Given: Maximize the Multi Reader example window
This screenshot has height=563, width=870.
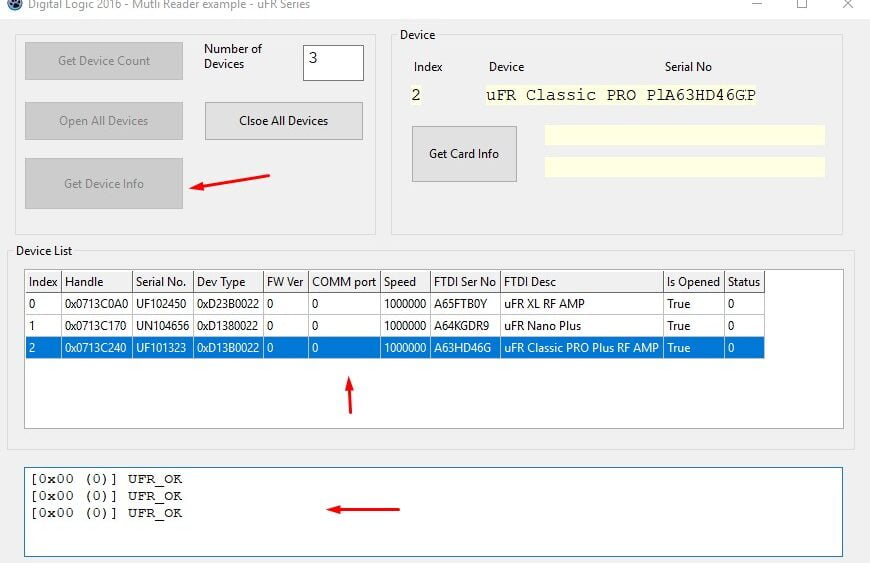Looking at the screenshot, I should coord(802,4).
